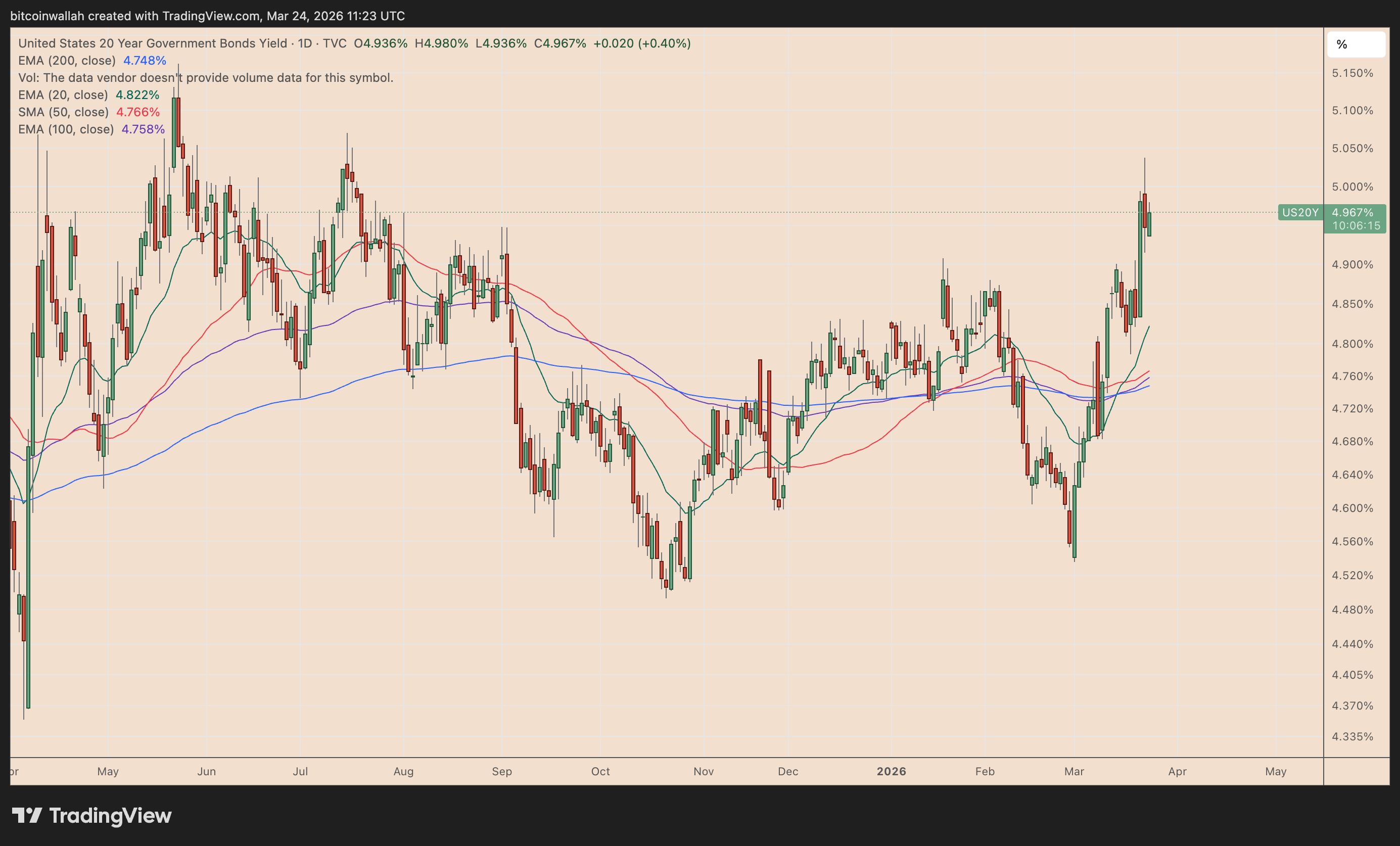Click the TradingView wordmark at bottom left
The image size is (1400, 846).
coord(110,815)
